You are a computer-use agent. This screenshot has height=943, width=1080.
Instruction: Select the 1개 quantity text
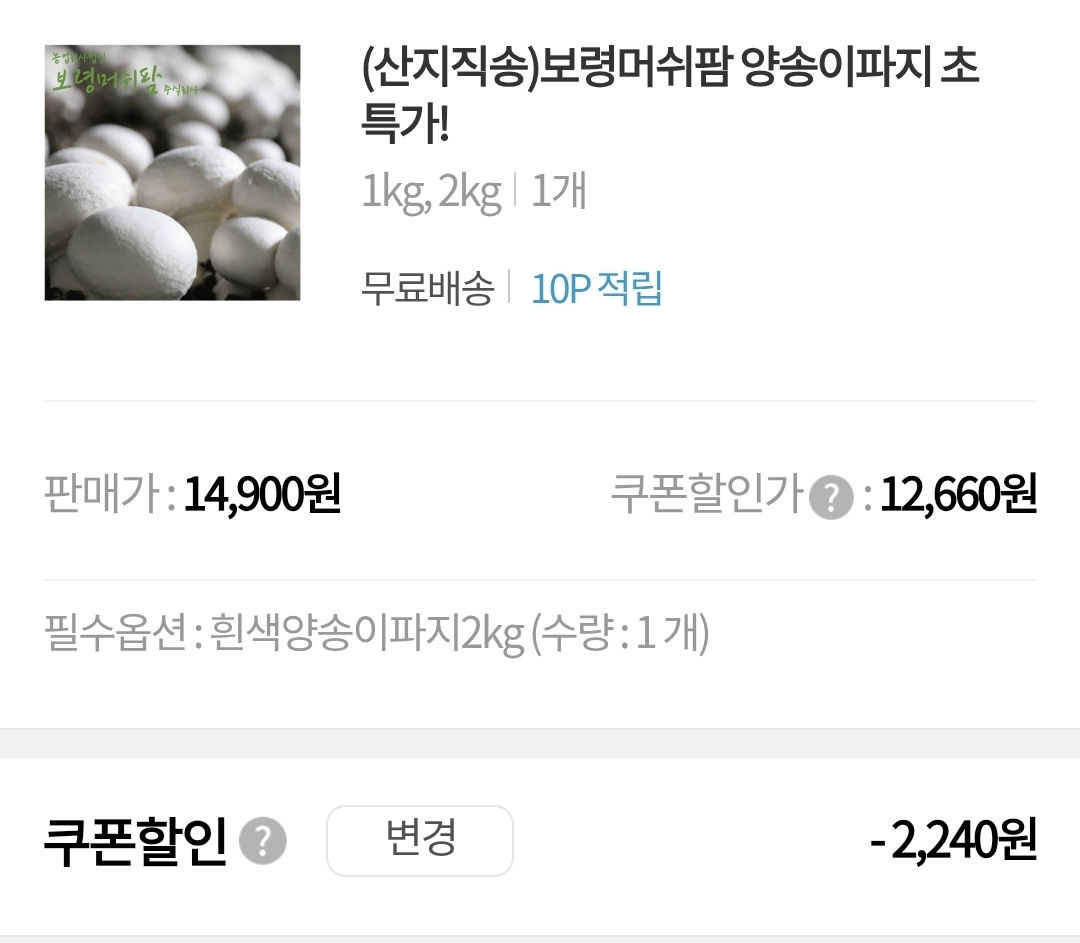[559, 191]
